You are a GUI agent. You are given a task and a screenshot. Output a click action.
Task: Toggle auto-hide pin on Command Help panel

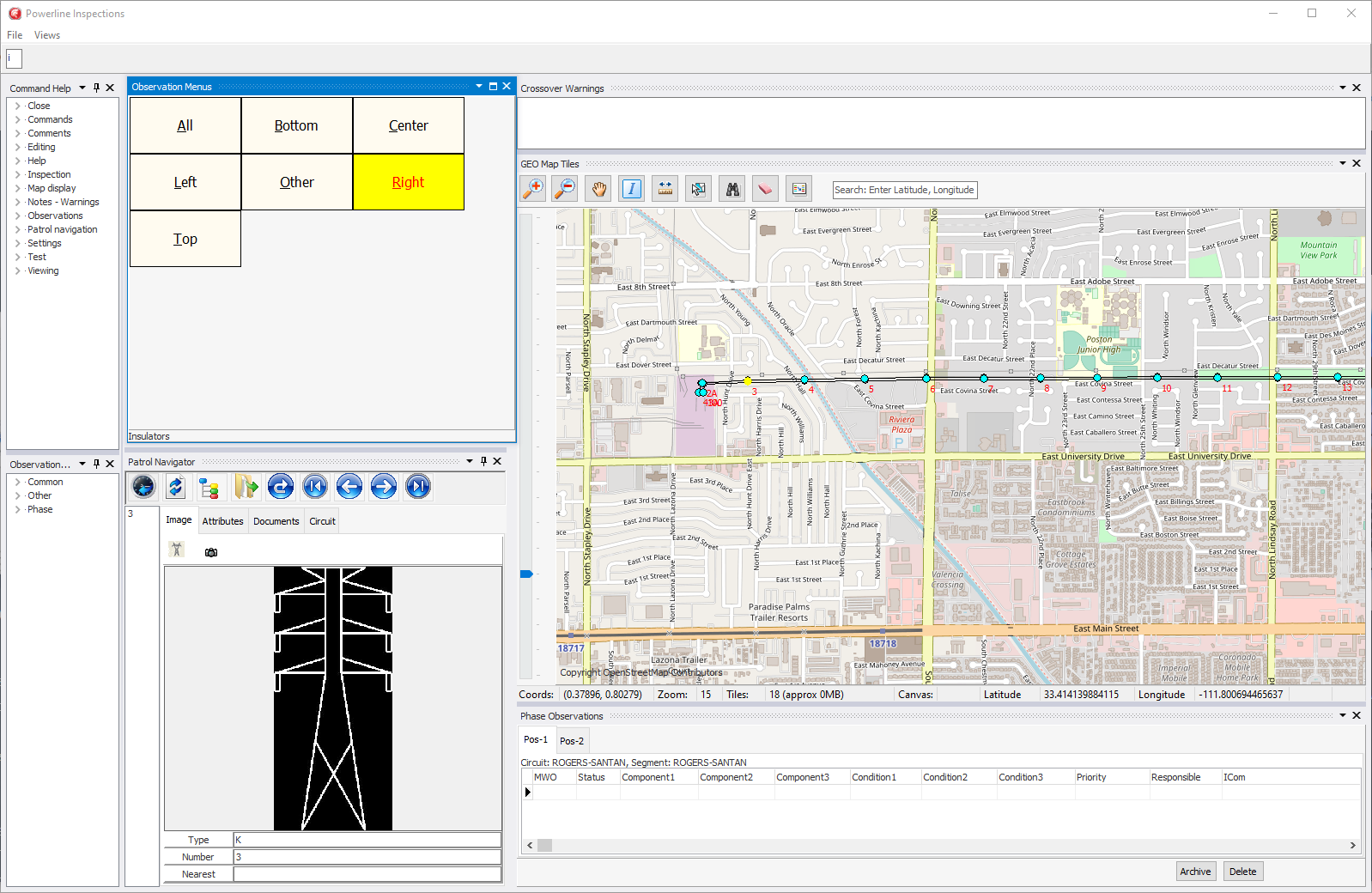click(x=96, y=88)
